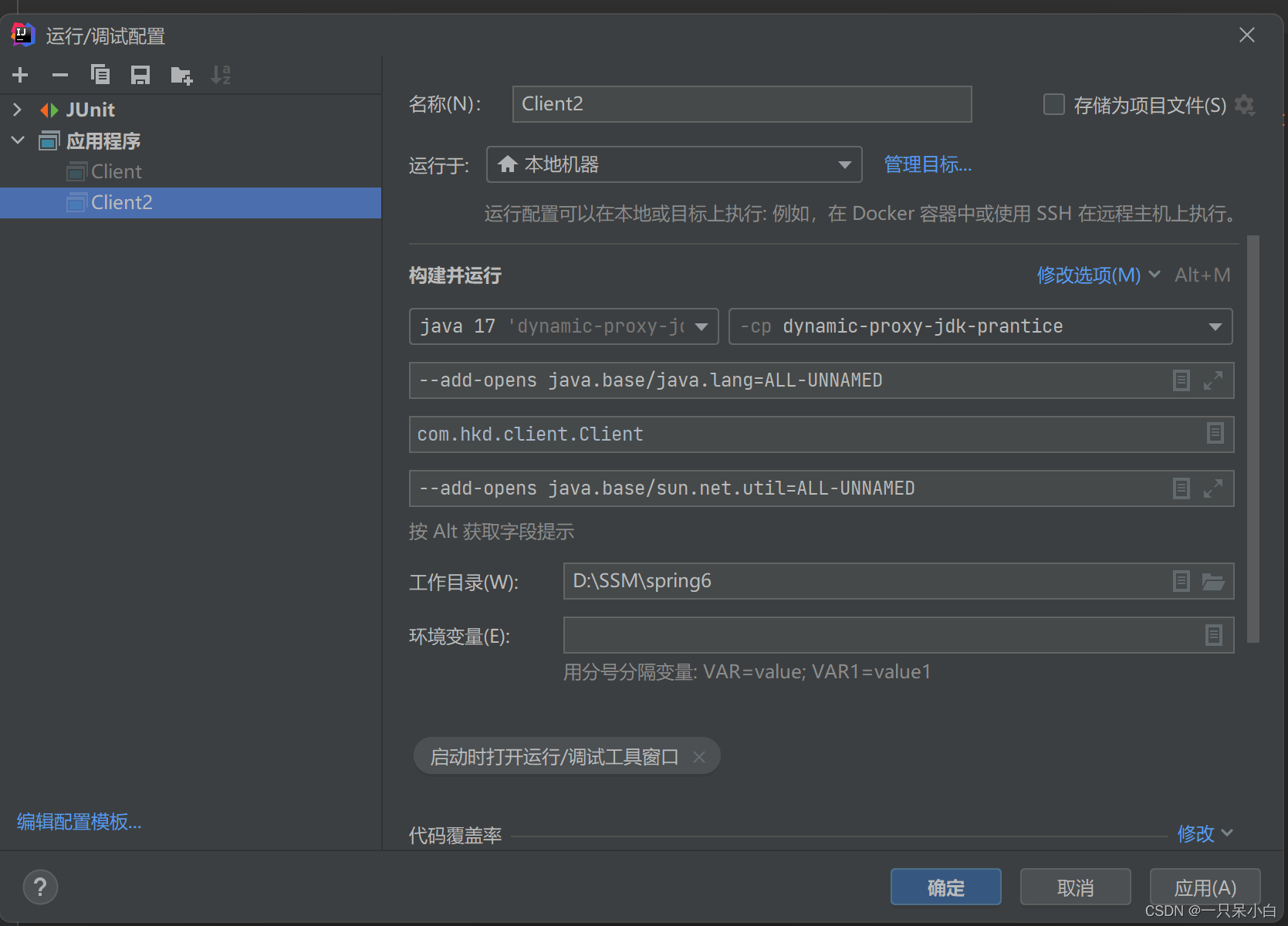1288x926 pixels.
Task: Enable 存储为项目文件 checkbox
Action: click(1054, 104)
